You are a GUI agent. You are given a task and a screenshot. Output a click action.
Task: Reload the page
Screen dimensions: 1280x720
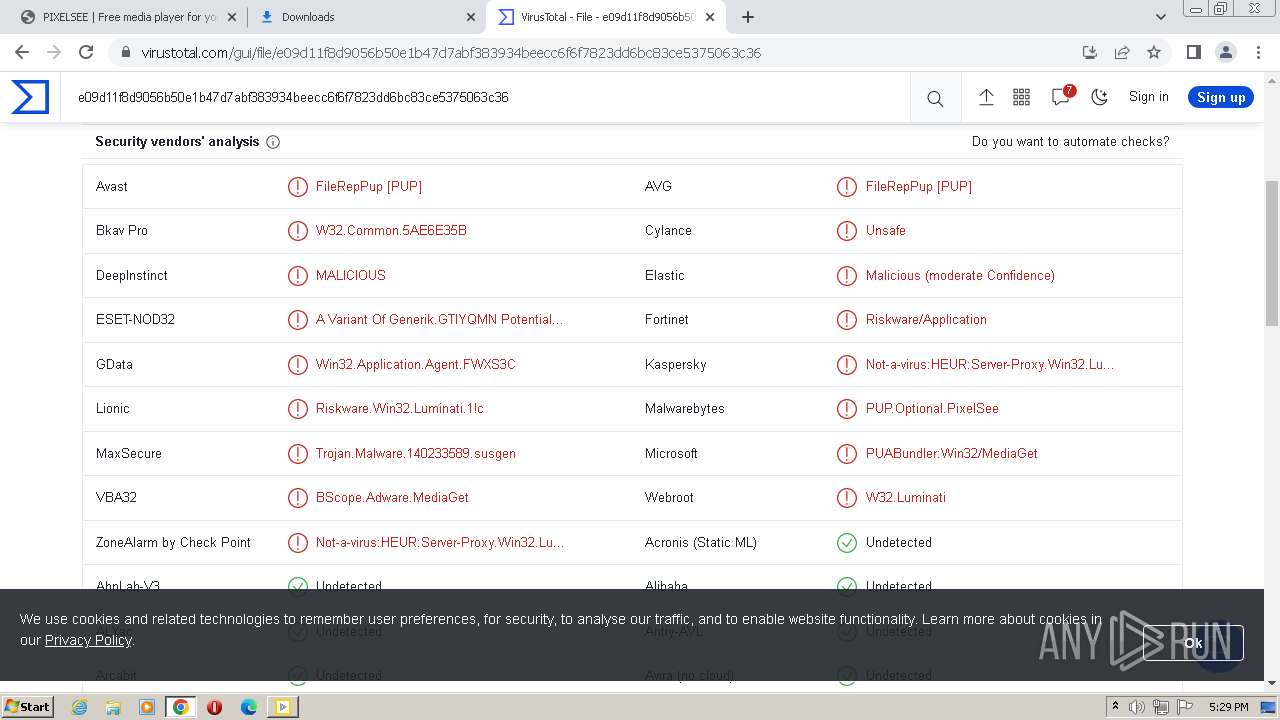(86, 52)
